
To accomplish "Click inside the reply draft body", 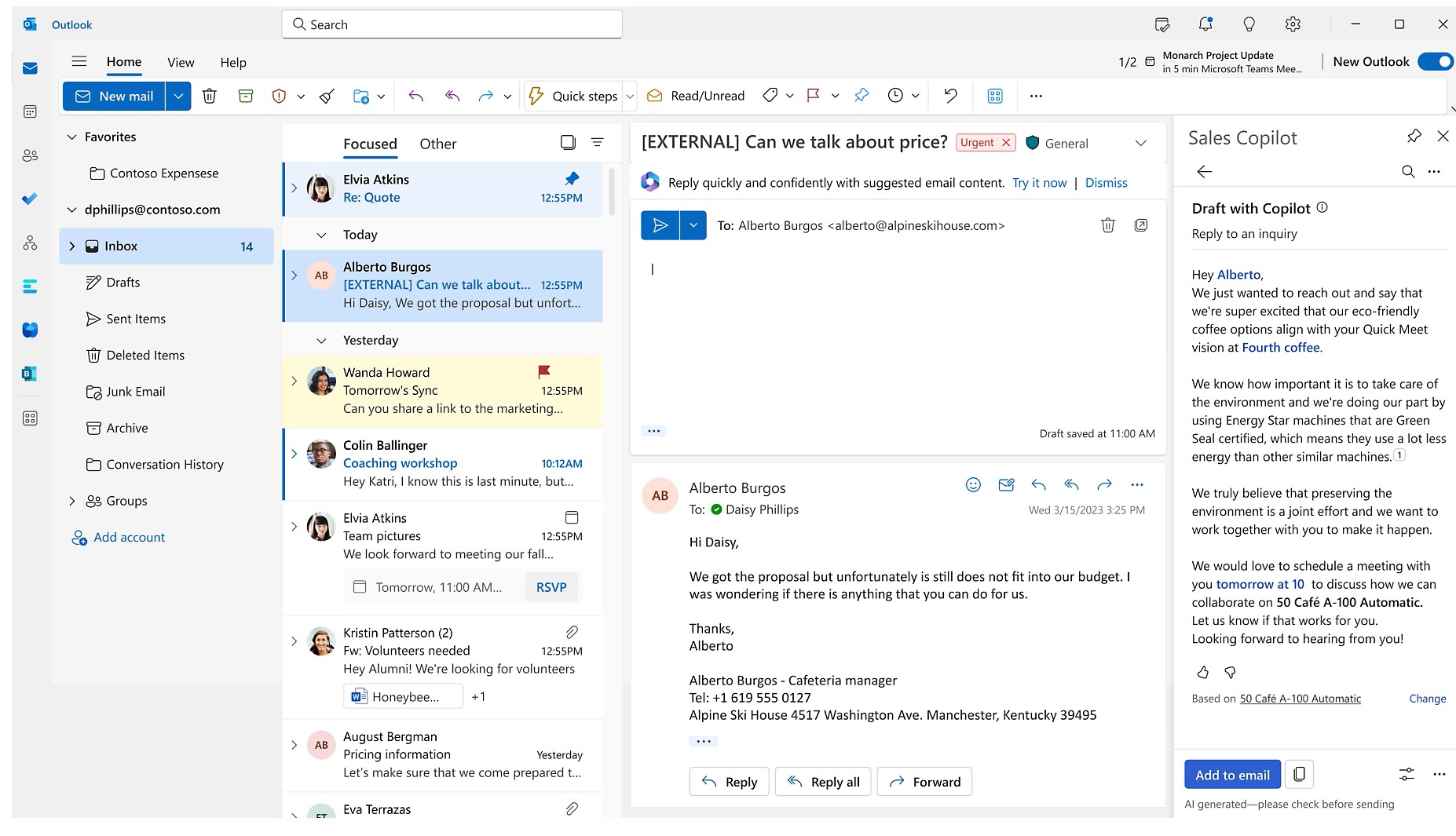I will point(898,338).
